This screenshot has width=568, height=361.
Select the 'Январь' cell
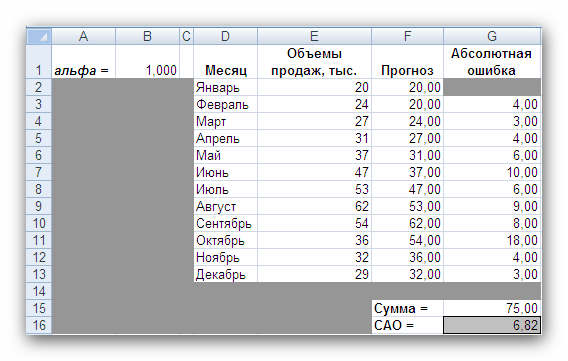tap(225, 87)
